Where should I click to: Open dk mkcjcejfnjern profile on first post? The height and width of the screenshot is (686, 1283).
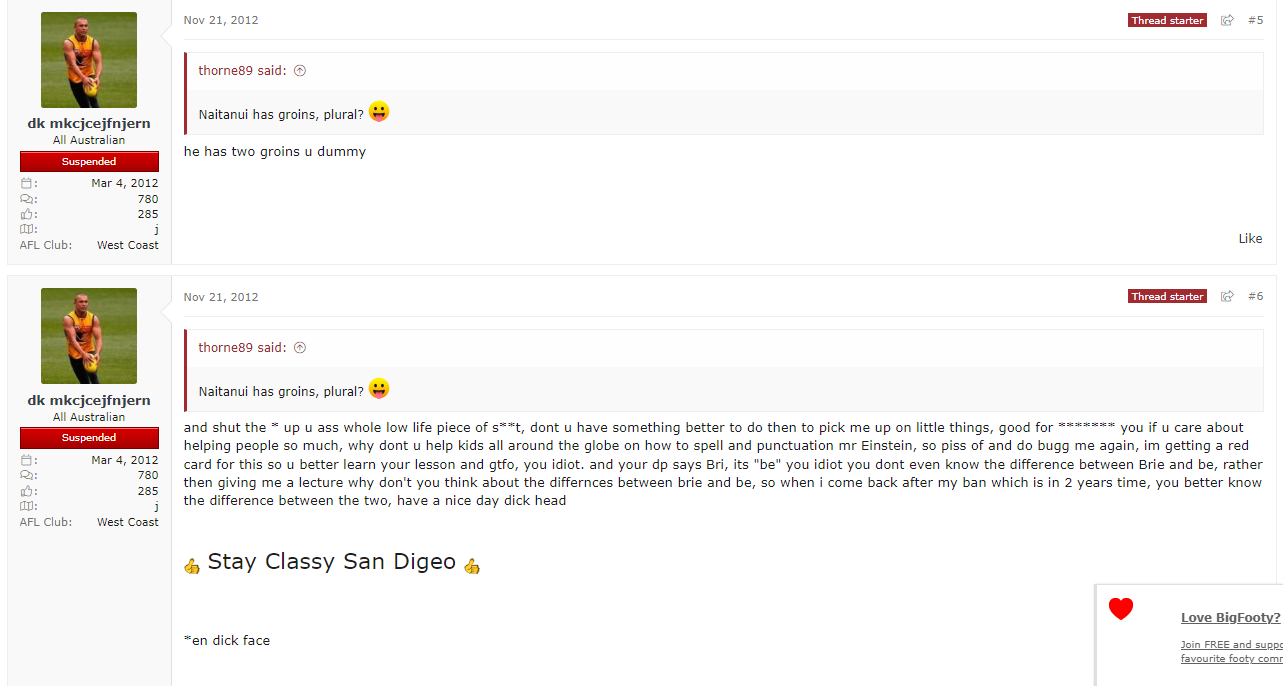coord(89,123)
